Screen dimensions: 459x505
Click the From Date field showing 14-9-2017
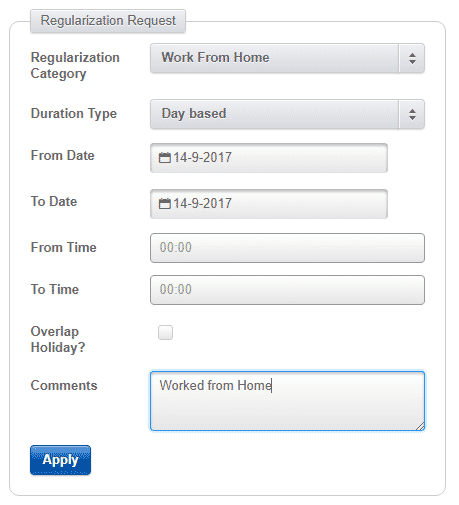click(269, 158)
